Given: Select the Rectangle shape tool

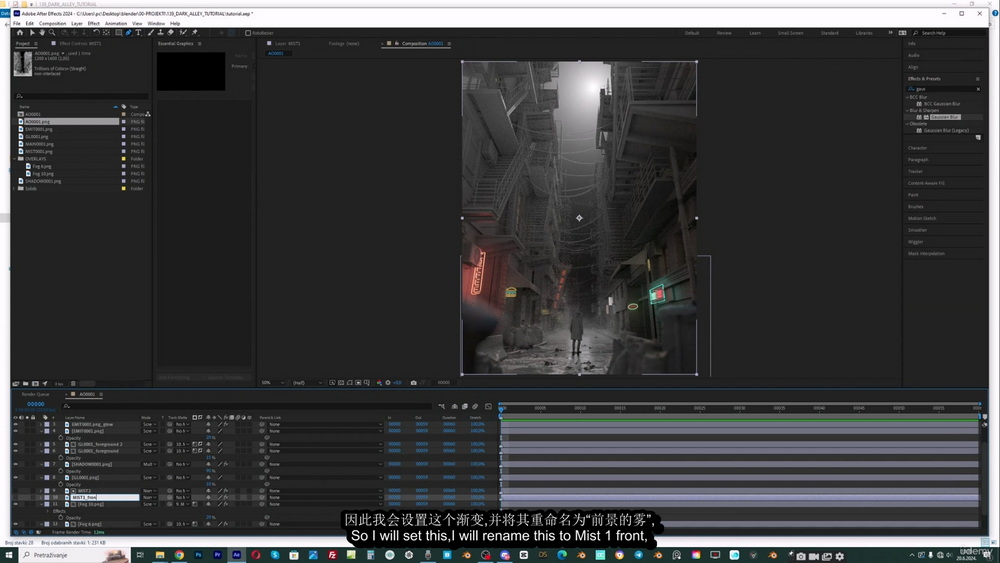Looking at the screenshot, I should pos(119,33).
